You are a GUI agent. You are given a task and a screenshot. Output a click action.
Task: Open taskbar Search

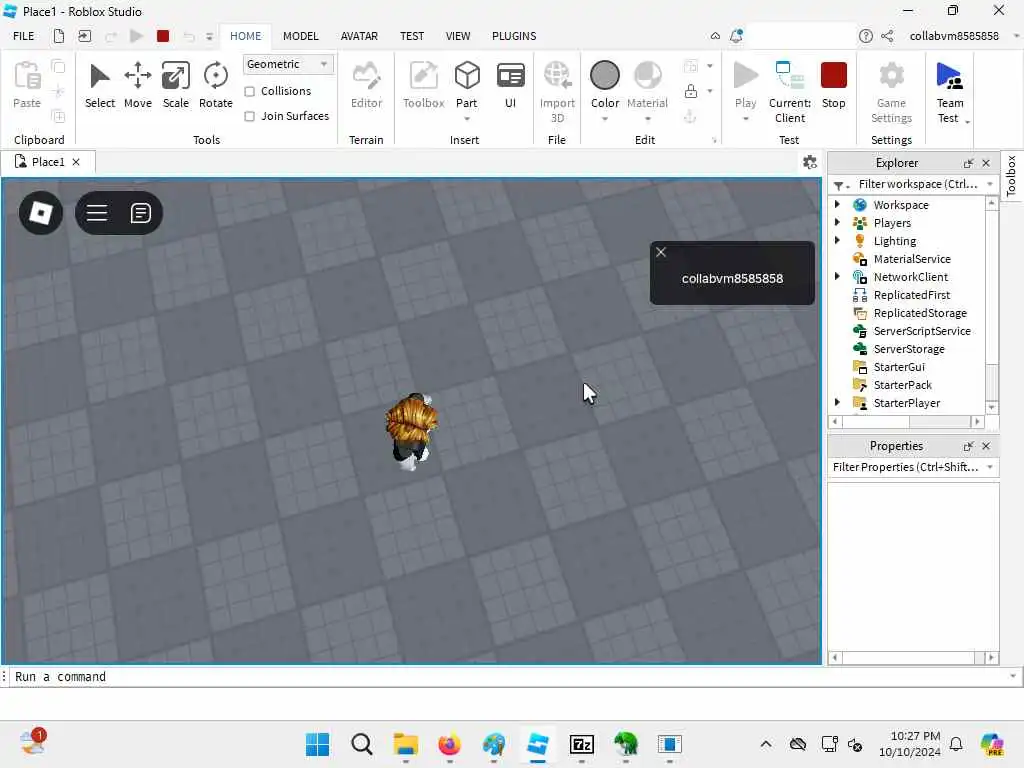(361, 744)
